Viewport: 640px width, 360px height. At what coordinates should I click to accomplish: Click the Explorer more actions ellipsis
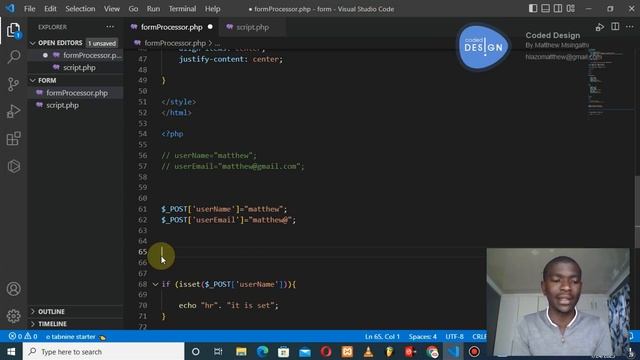tap(110, 27)
